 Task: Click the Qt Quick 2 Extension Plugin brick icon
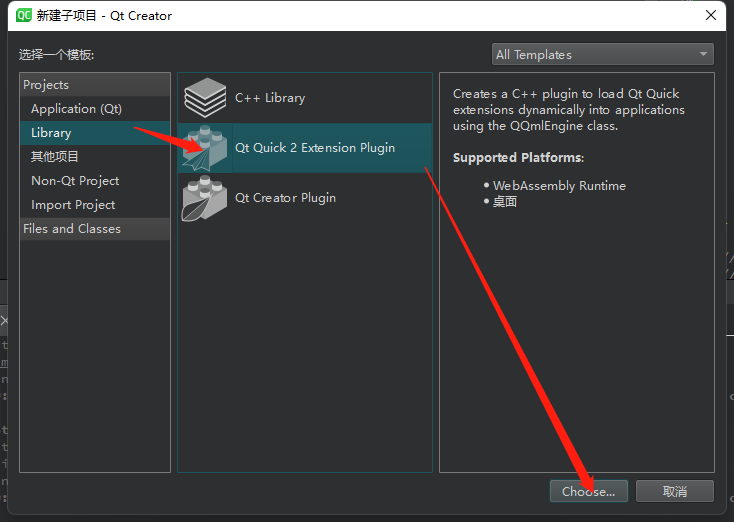tap(205, 148)
